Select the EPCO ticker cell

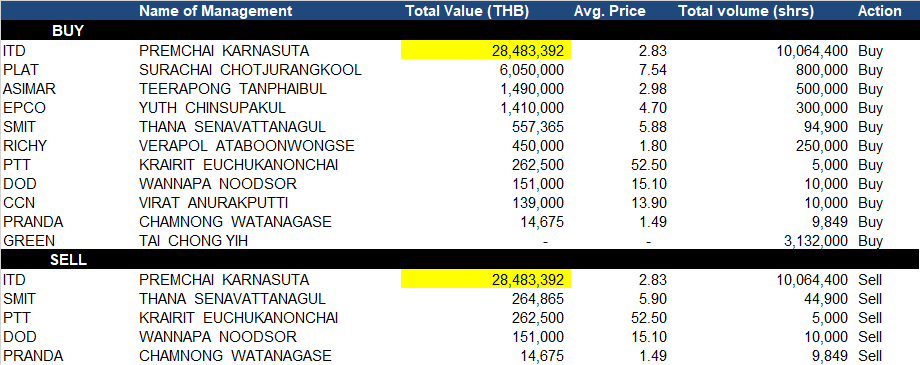(24, 108)
